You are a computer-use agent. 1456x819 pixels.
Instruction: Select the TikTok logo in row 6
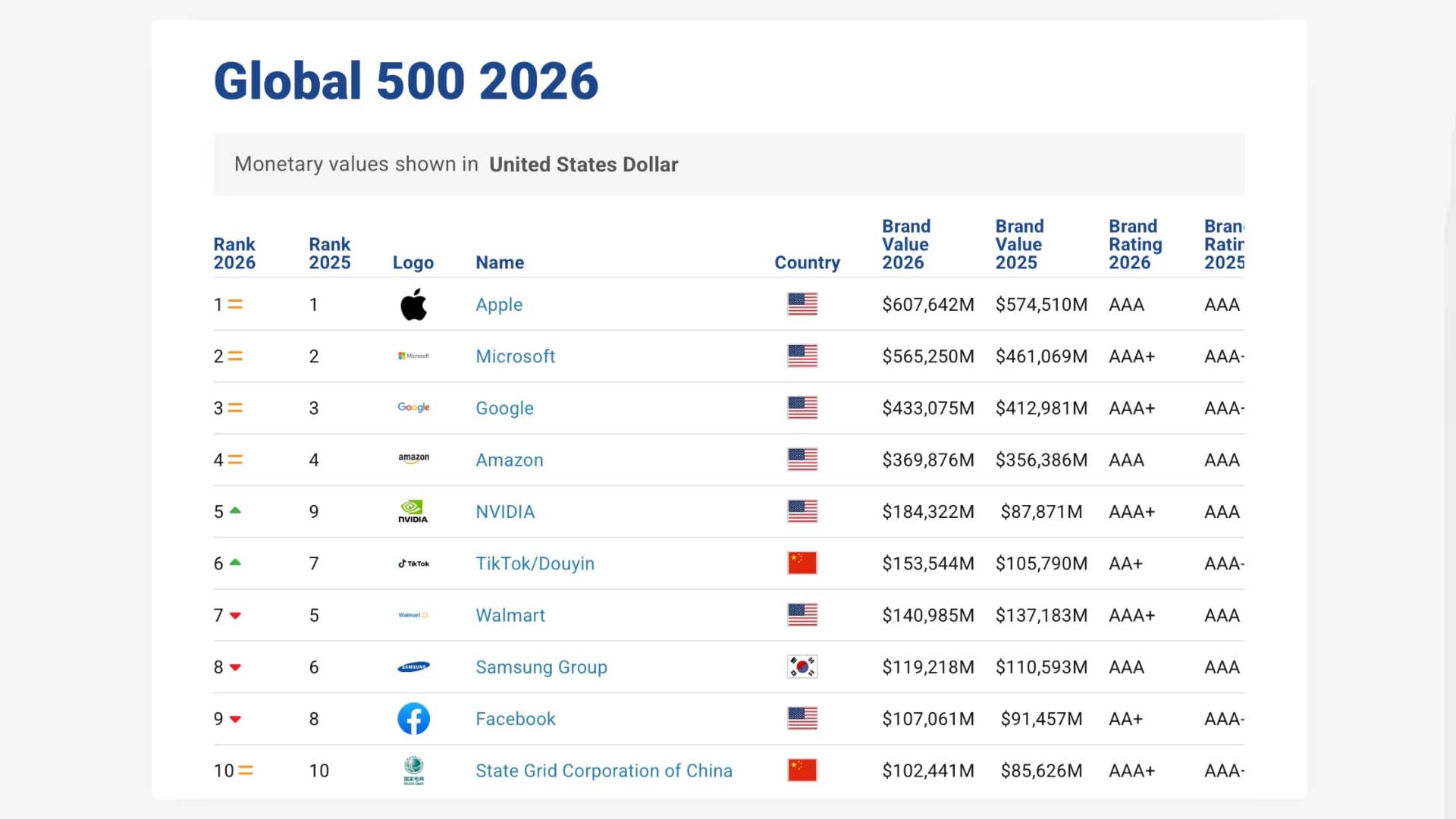click(x=413, y=563)
